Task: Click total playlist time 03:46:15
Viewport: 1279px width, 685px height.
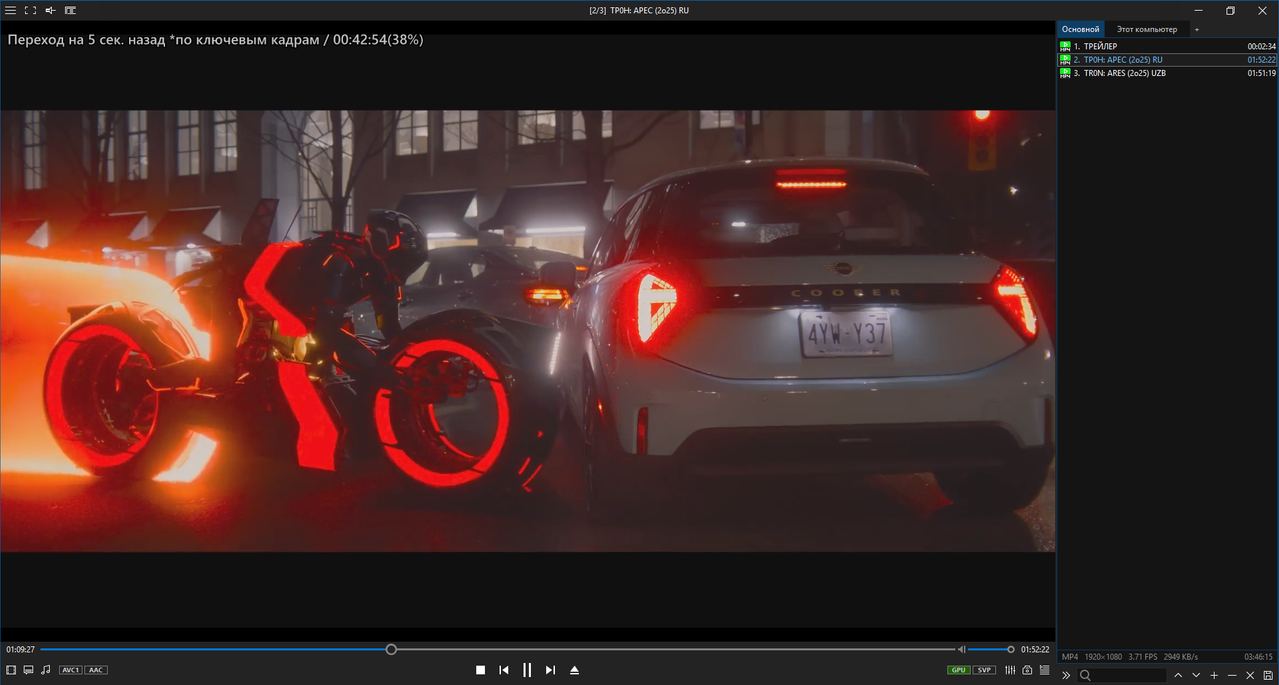Action: 1259,657
